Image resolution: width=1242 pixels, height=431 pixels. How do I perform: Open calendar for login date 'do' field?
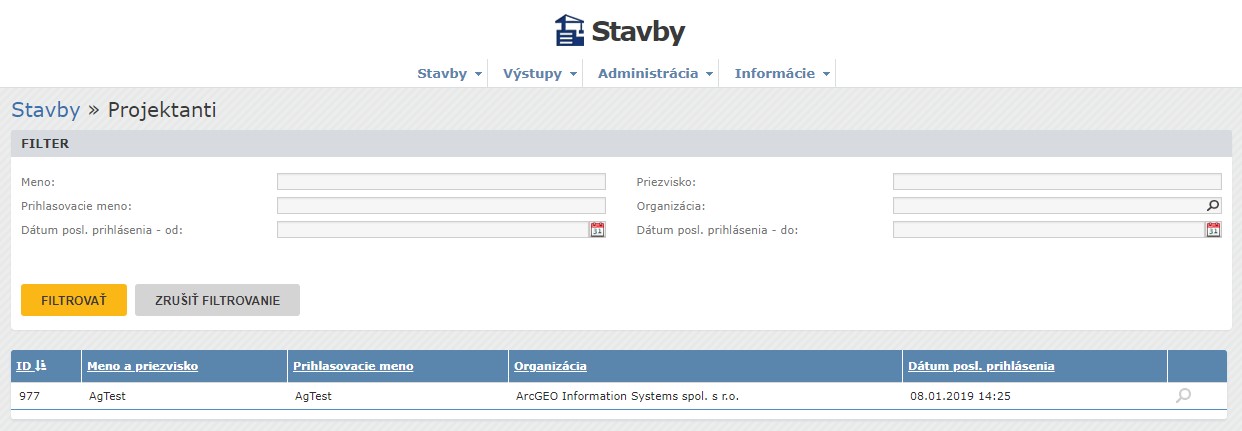1213,230
